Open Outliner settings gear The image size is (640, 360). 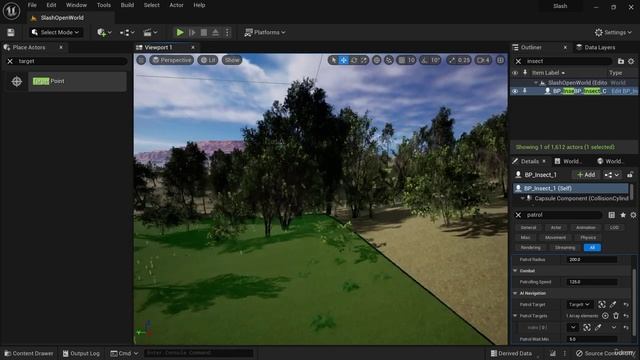click(631, 61)
